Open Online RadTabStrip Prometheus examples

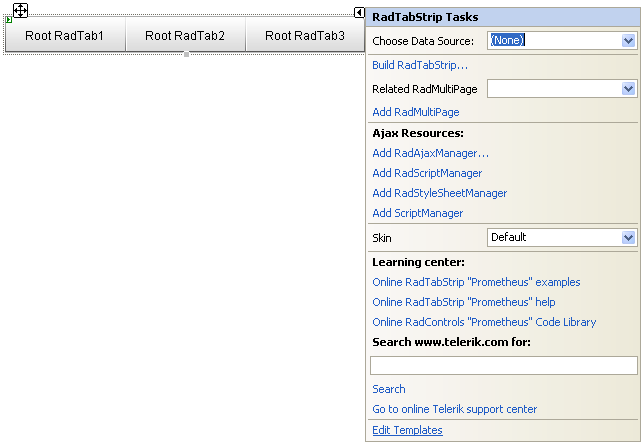coord(476,282)
